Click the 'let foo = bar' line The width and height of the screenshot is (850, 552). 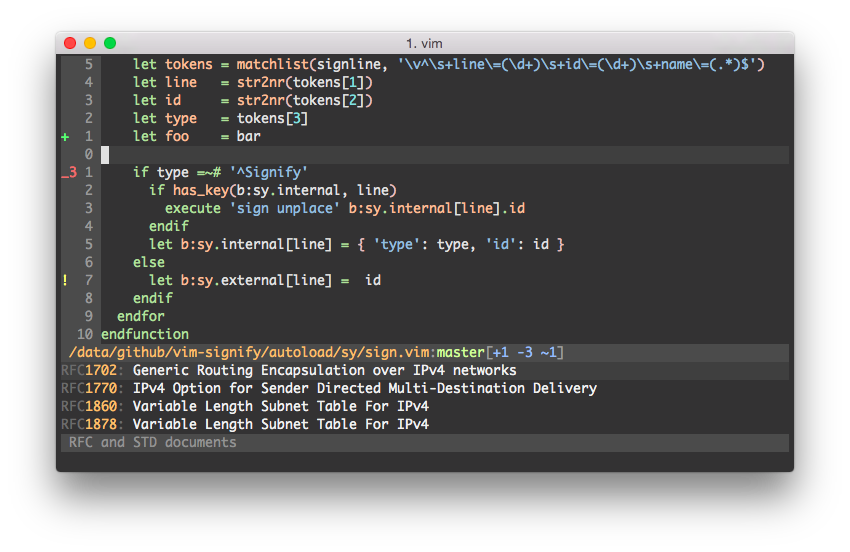click(196, 137)
